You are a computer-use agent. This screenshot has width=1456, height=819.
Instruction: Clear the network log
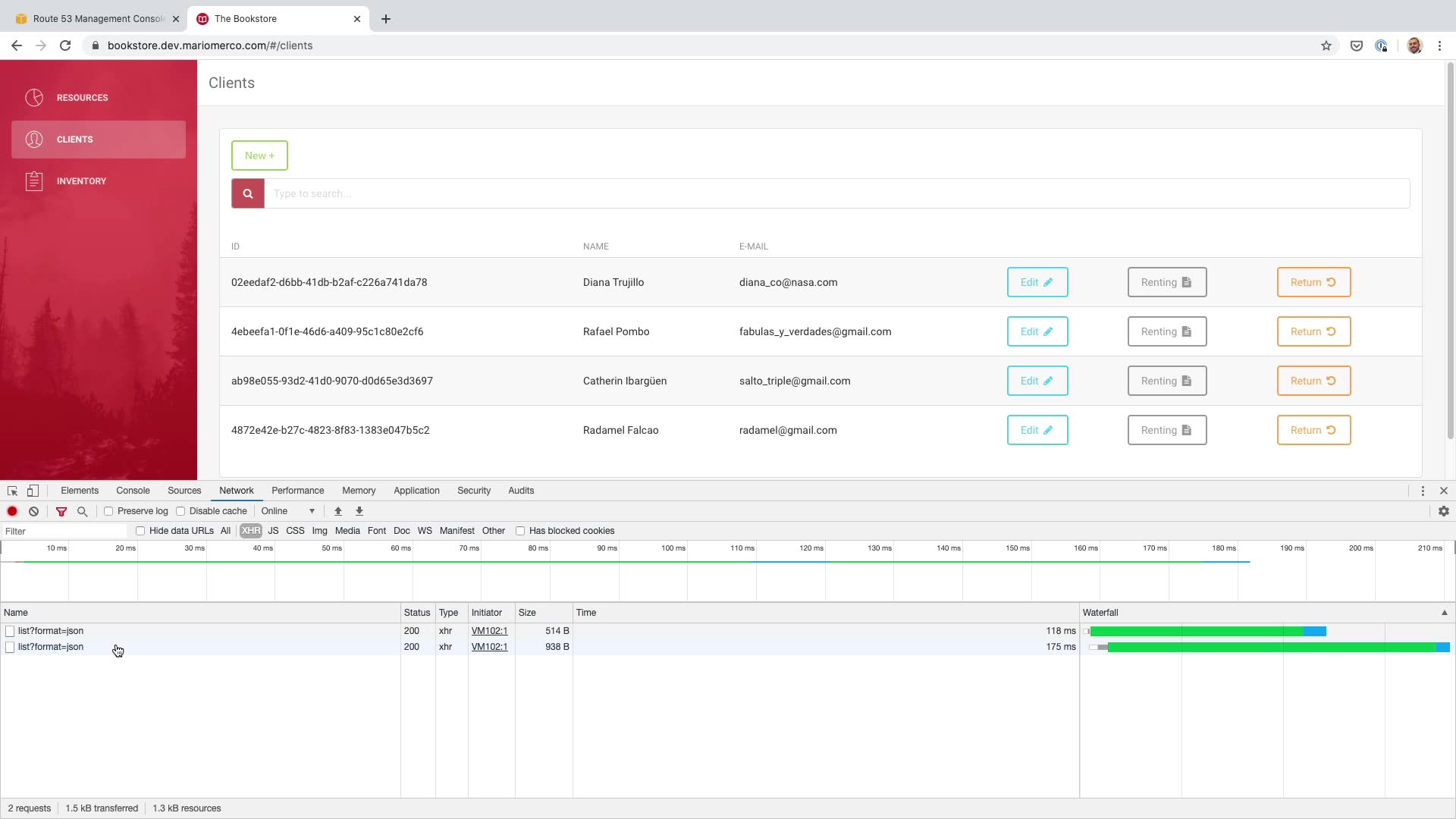(x=33, y=511)
